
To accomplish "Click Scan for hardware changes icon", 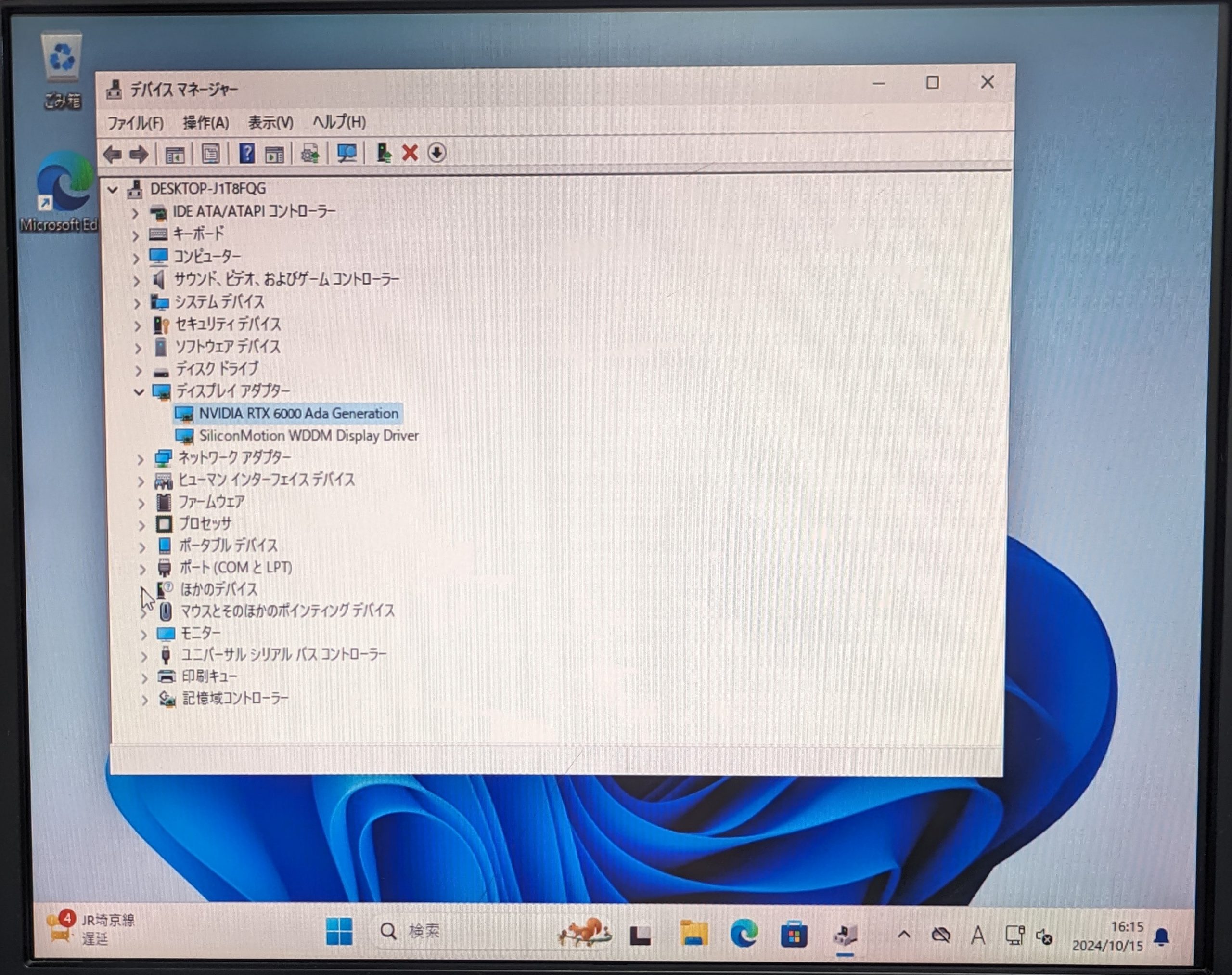I will 346,153.
